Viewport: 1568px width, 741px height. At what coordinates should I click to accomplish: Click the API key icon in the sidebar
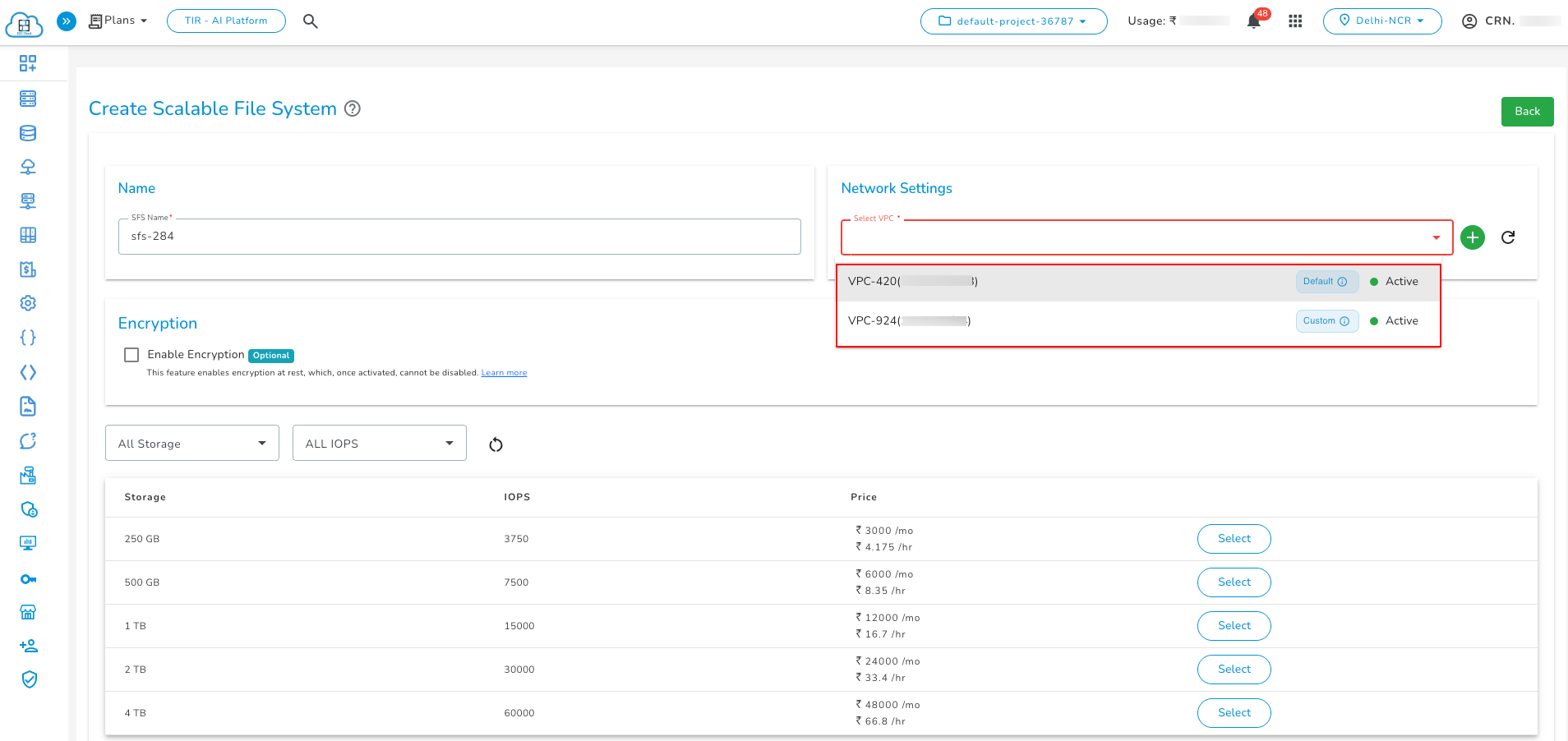point(27,579)
